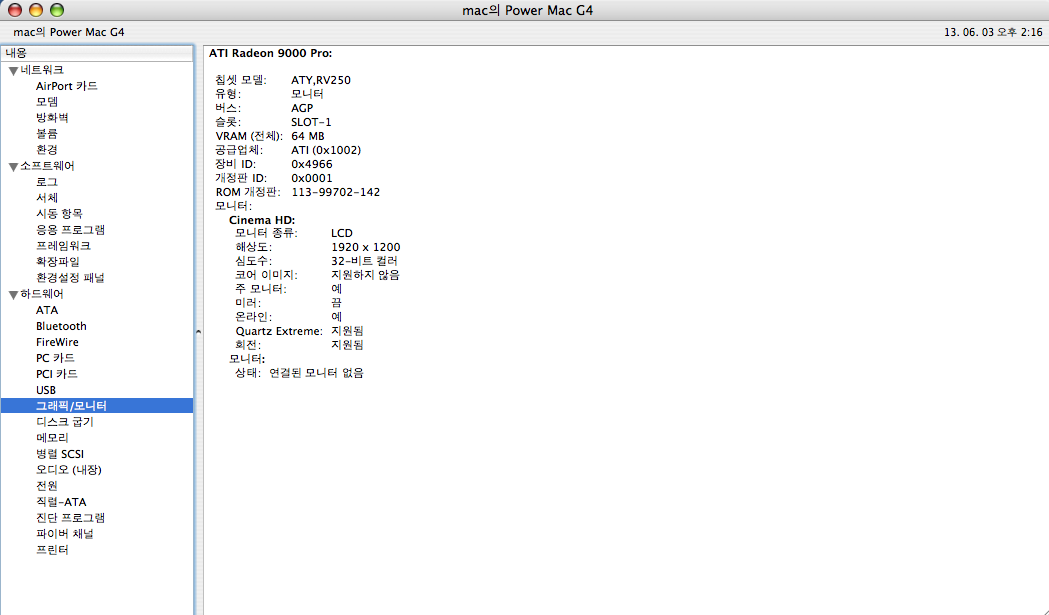Show the 로그 software item
The image size is (1049, 615).
point(47,182)
